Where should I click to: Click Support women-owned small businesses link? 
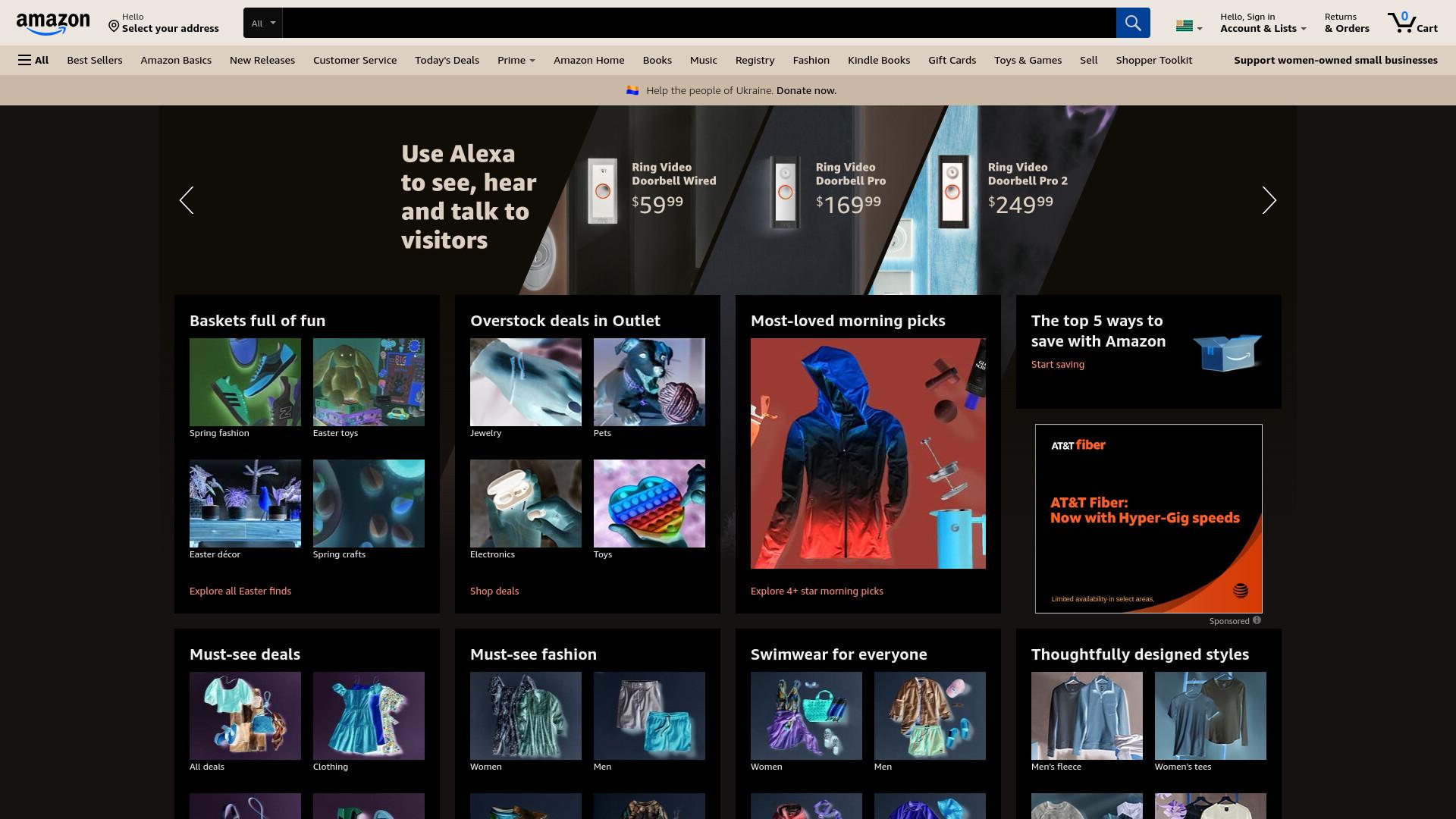(x=1335, y=60)
